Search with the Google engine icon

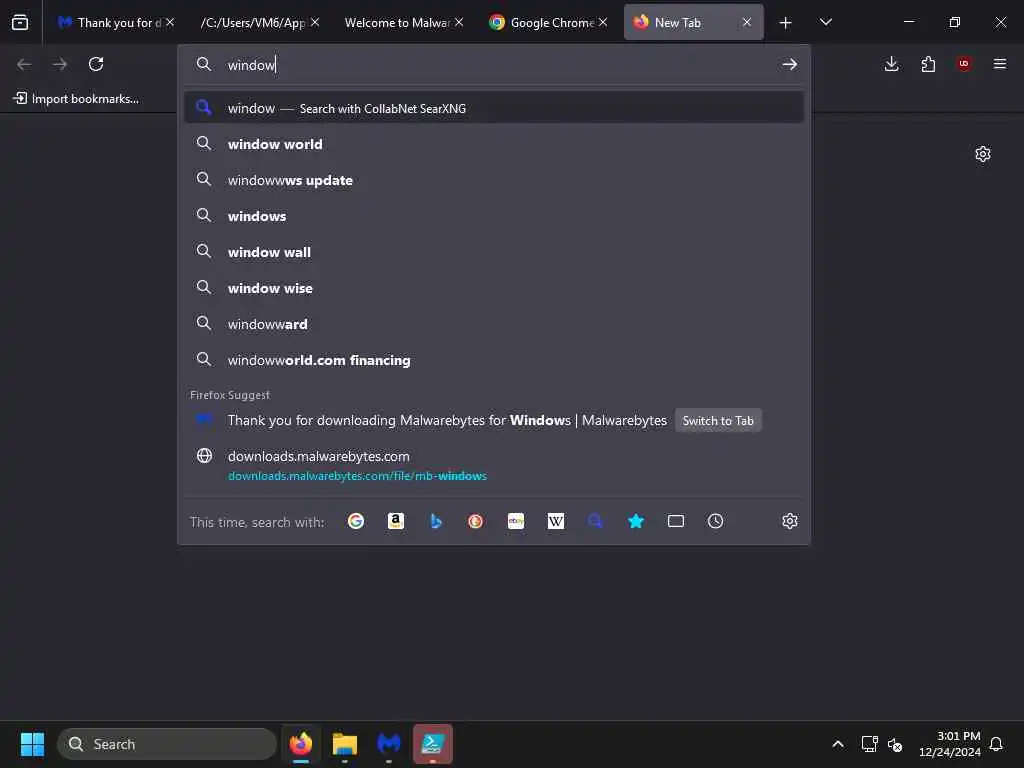click(356, 521)
